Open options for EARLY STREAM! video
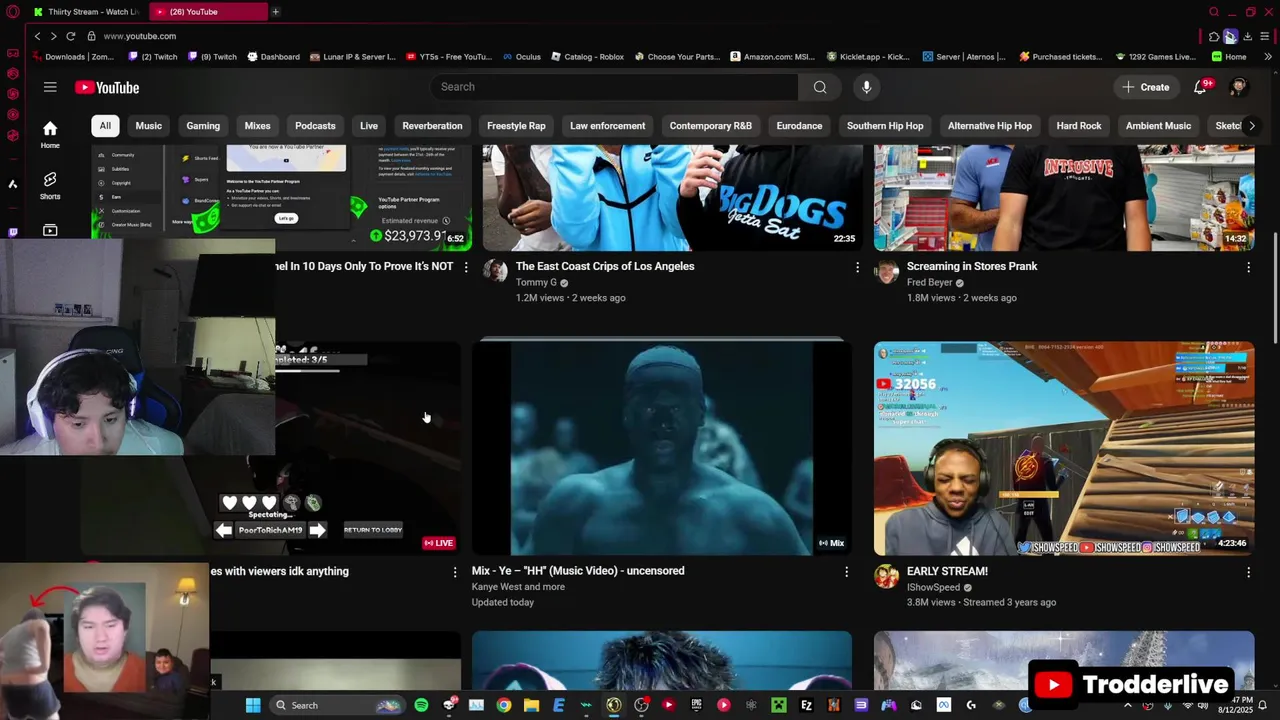Screen dimensions: 1280x720 [x=1248, y=572]
